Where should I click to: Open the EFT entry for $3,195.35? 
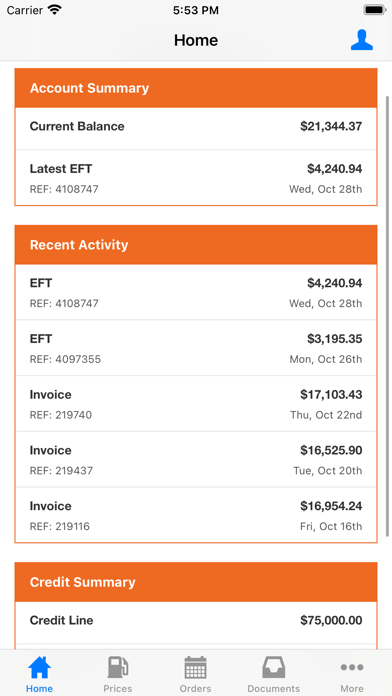pos(196,348)
